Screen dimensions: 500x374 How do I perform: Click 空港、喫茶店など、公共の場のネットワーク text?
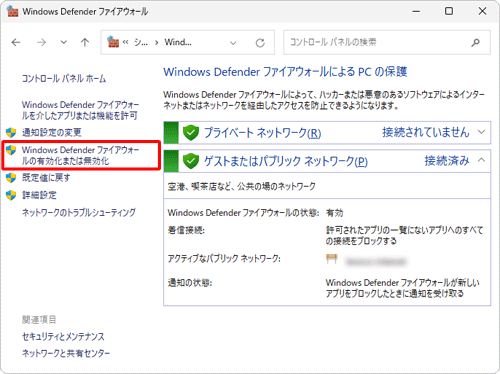[242, 186]
